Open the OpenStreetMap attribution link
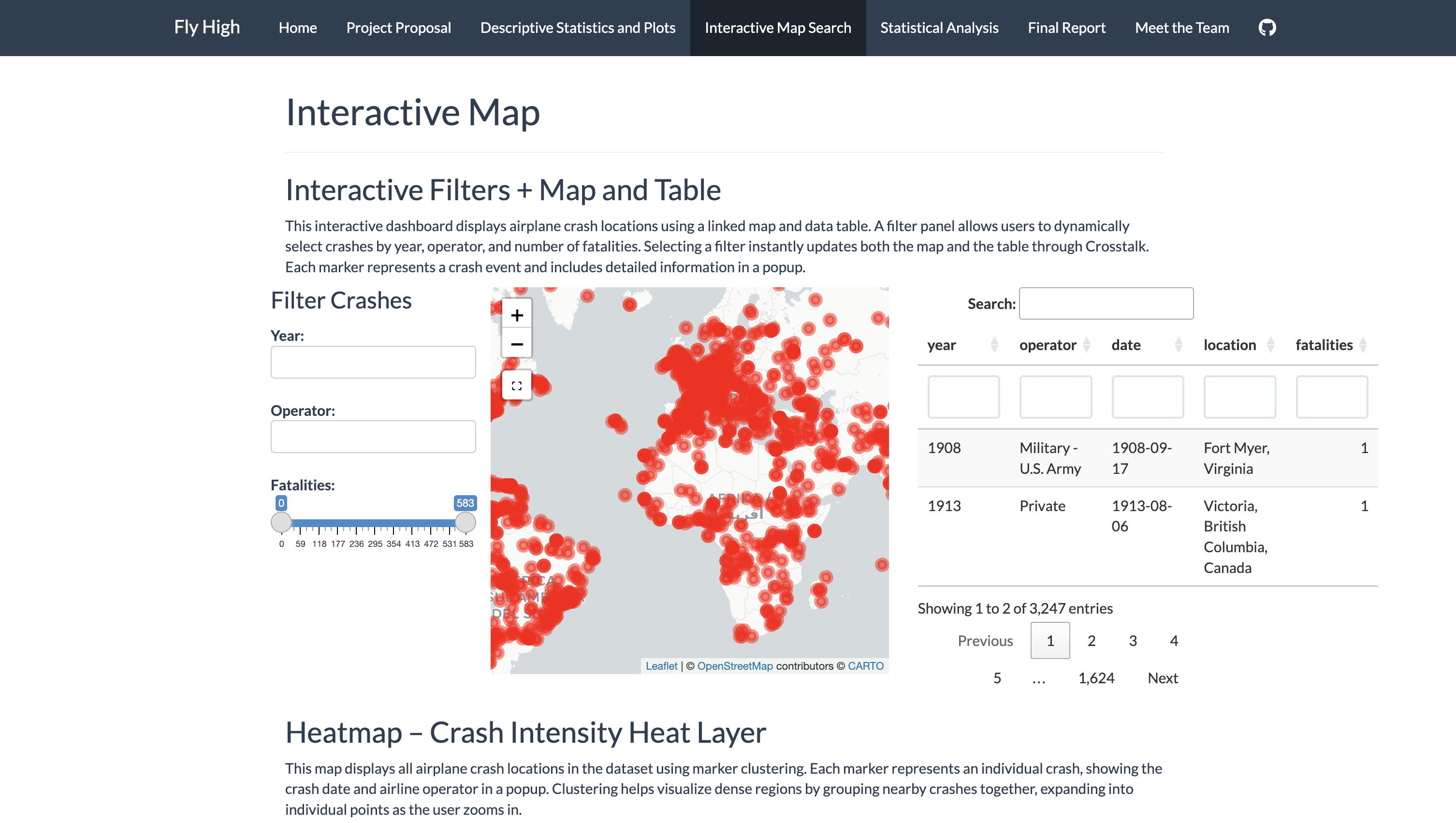Image resolution: width=1456 pixels, height=823 pixels. (734, 666)
